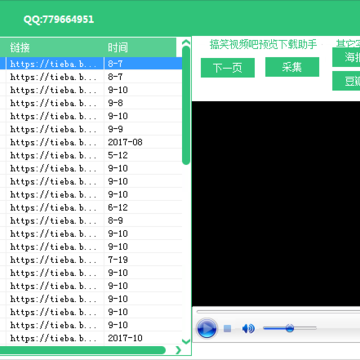Image resolution: width=360 pixels, height=360 pixels.
Task: Stop playback with the square stop button
Action: click(x=227, y=329)
